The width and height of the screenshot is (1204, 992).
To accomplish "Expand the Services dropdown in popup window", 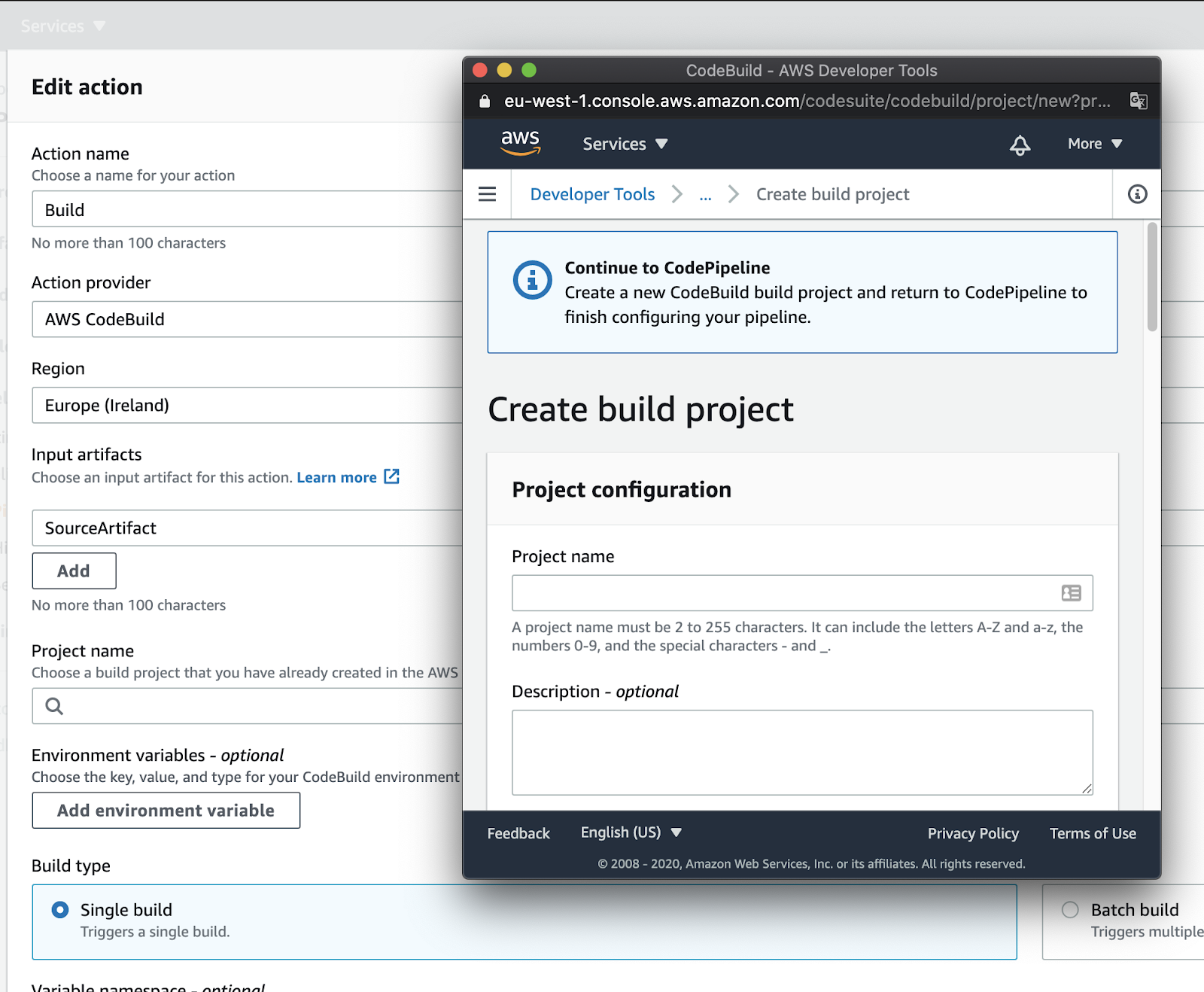I will (x=625, y=144).
